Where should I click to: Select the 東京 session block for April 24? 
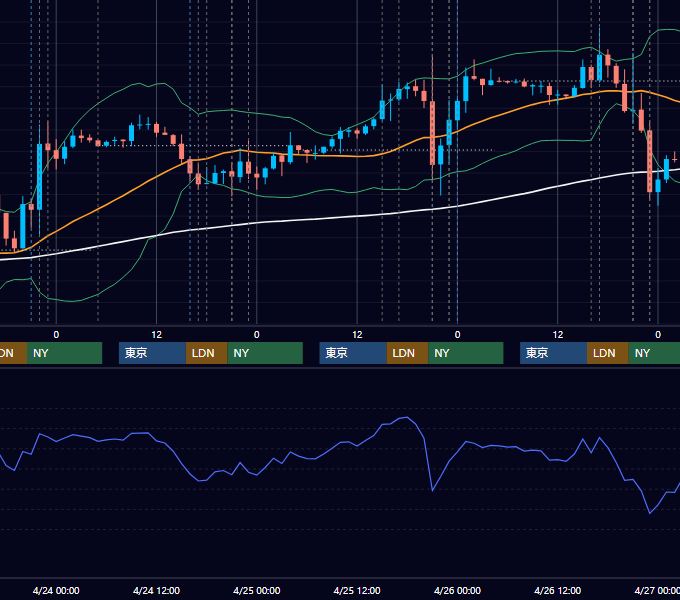[152, 353]
